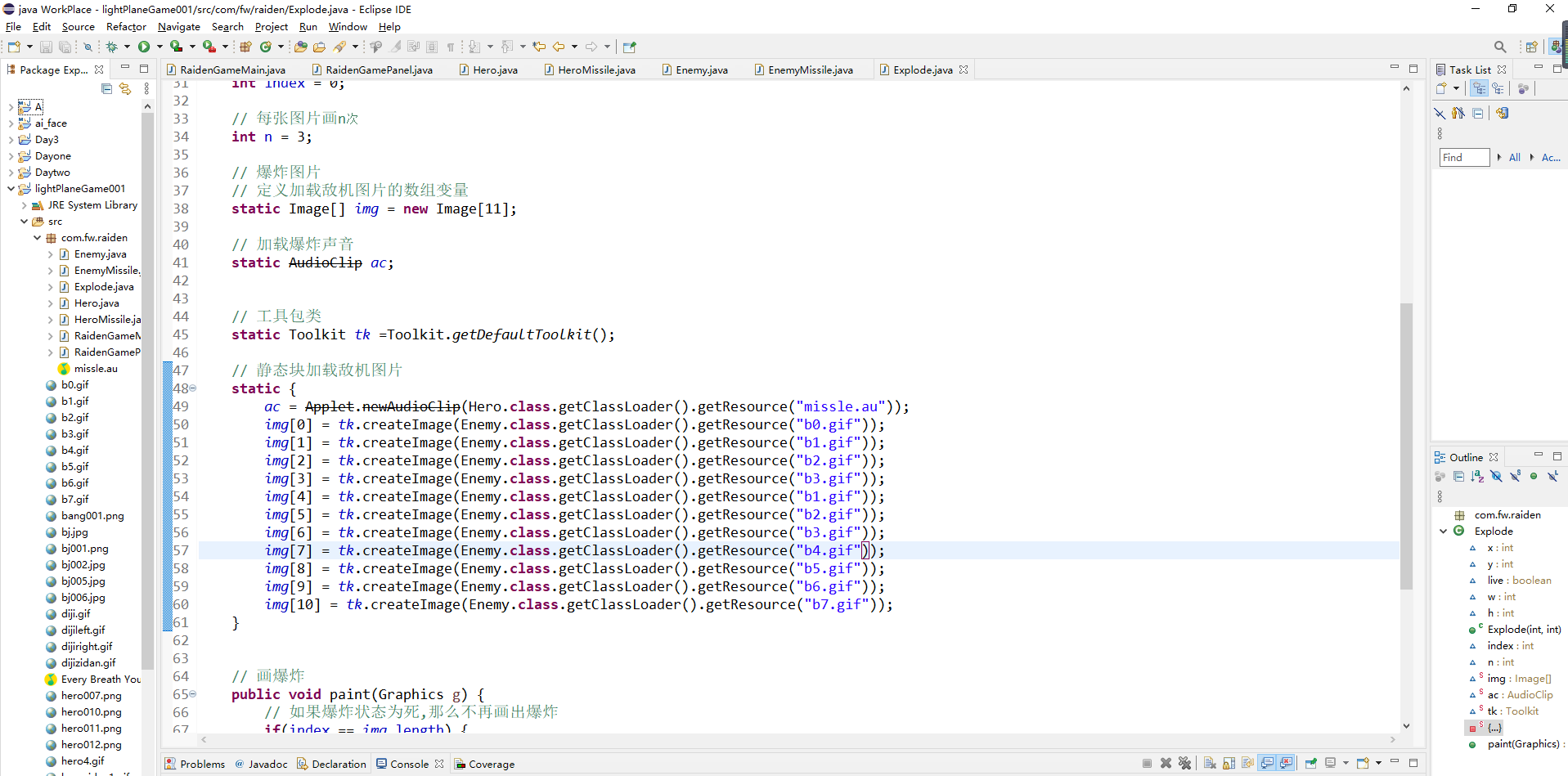Collapse the src folder
The image size is (1568, 776).
(24, 221)
